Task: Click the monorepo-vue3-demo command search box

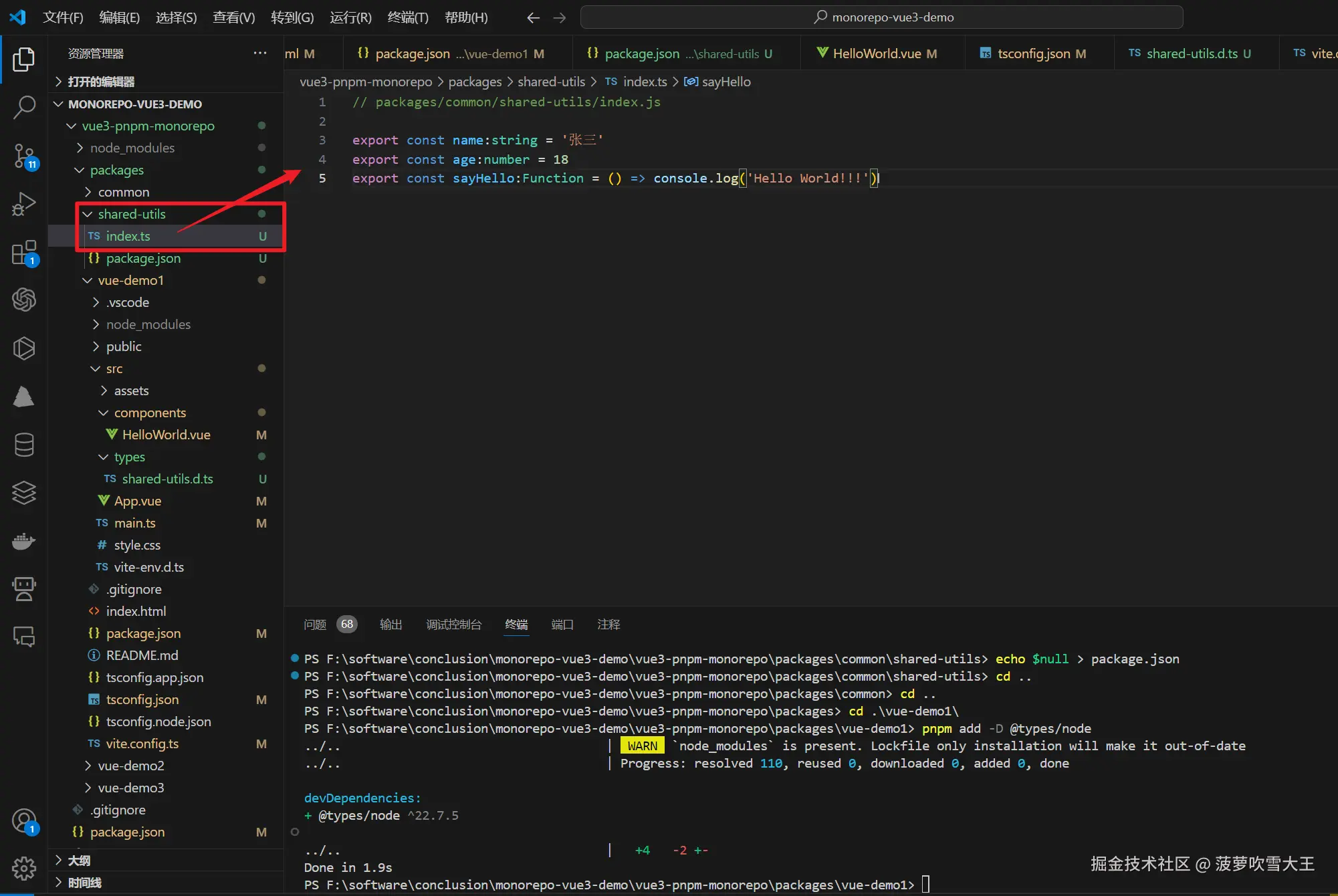Action: 881,17
